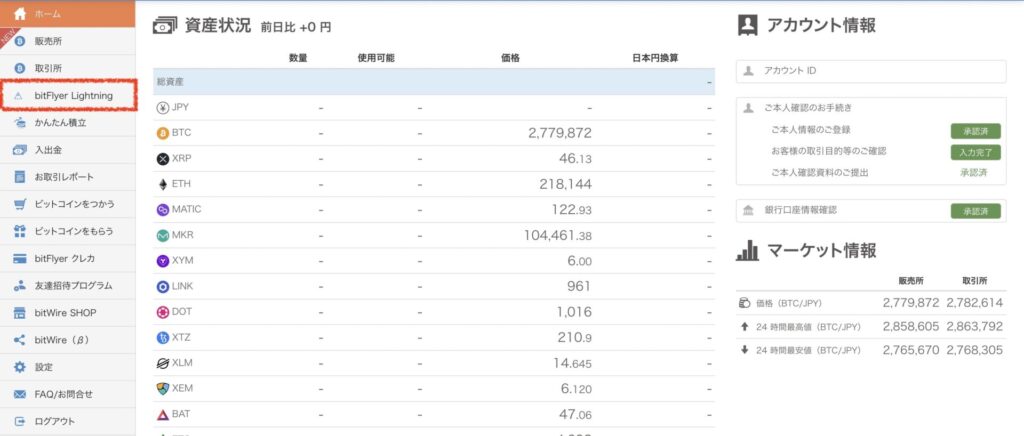
Task: Open 販売所 menu item
Action: click(68, 41)
